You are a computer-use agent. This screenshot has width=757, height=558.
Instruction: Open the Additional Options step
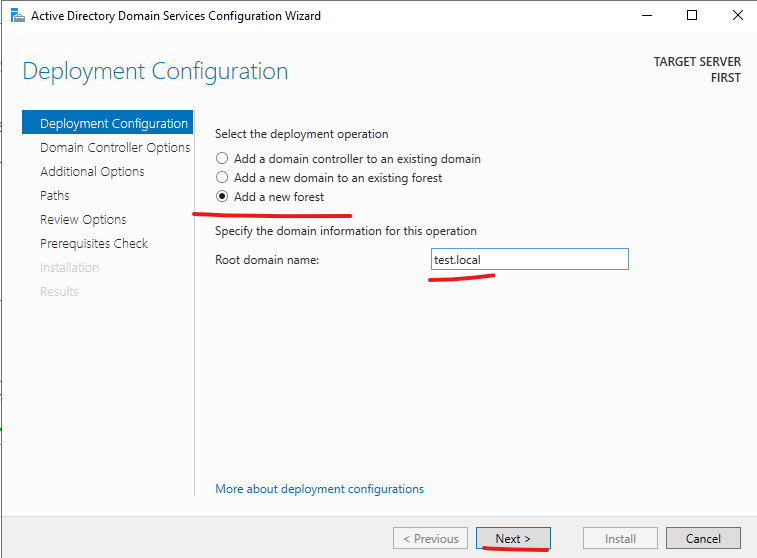[92, 171]
